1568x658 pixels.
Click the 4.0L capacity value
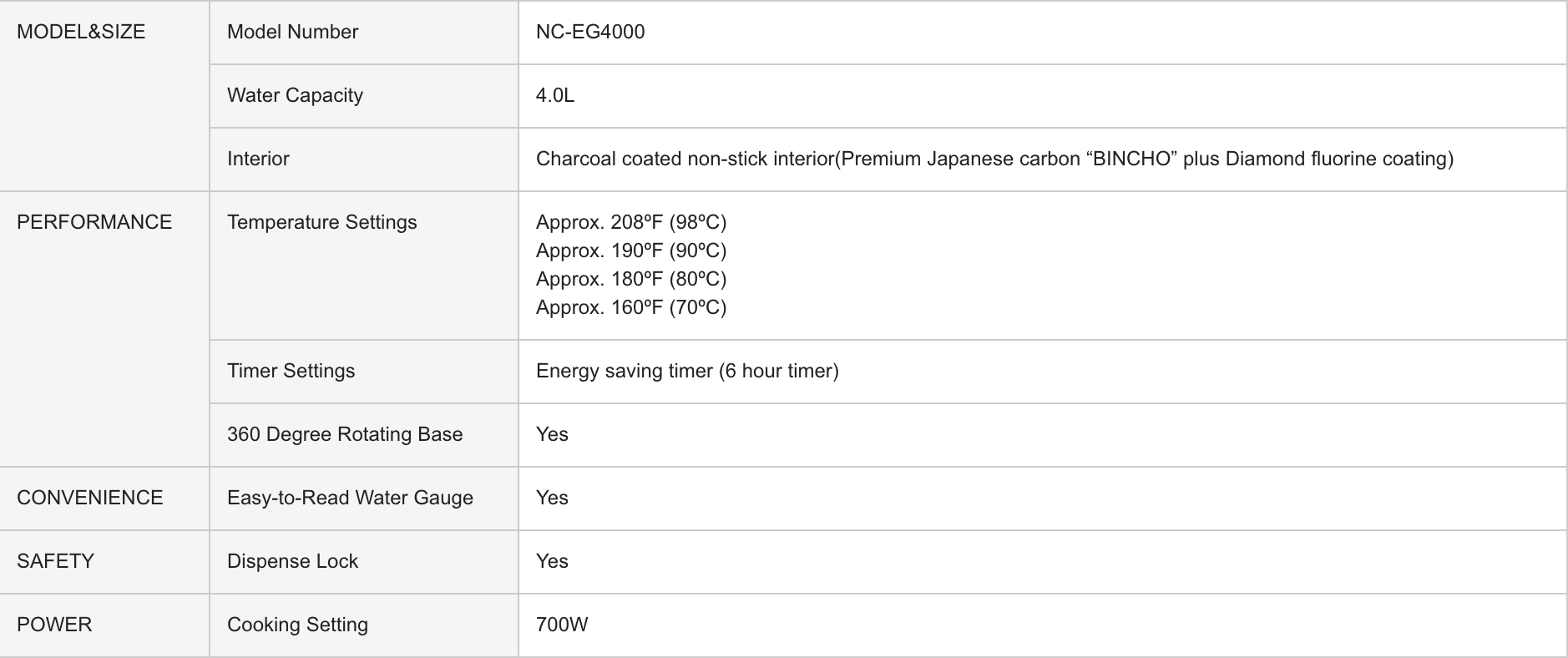tap(555, 95)
